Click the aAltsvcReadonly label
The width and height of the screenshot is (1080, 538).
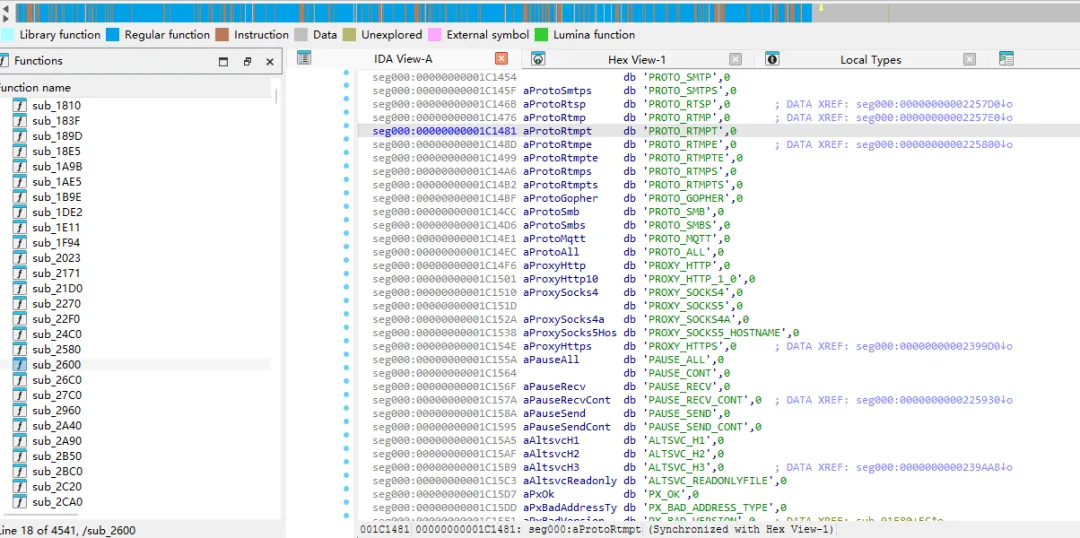click(x=570, y=480)
